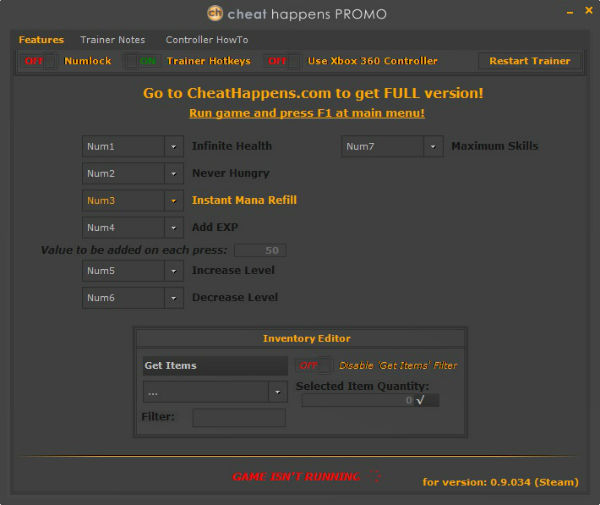Click the Infinite Health label
Viewport: 600px width, 505px height.
tap(232, 146)
